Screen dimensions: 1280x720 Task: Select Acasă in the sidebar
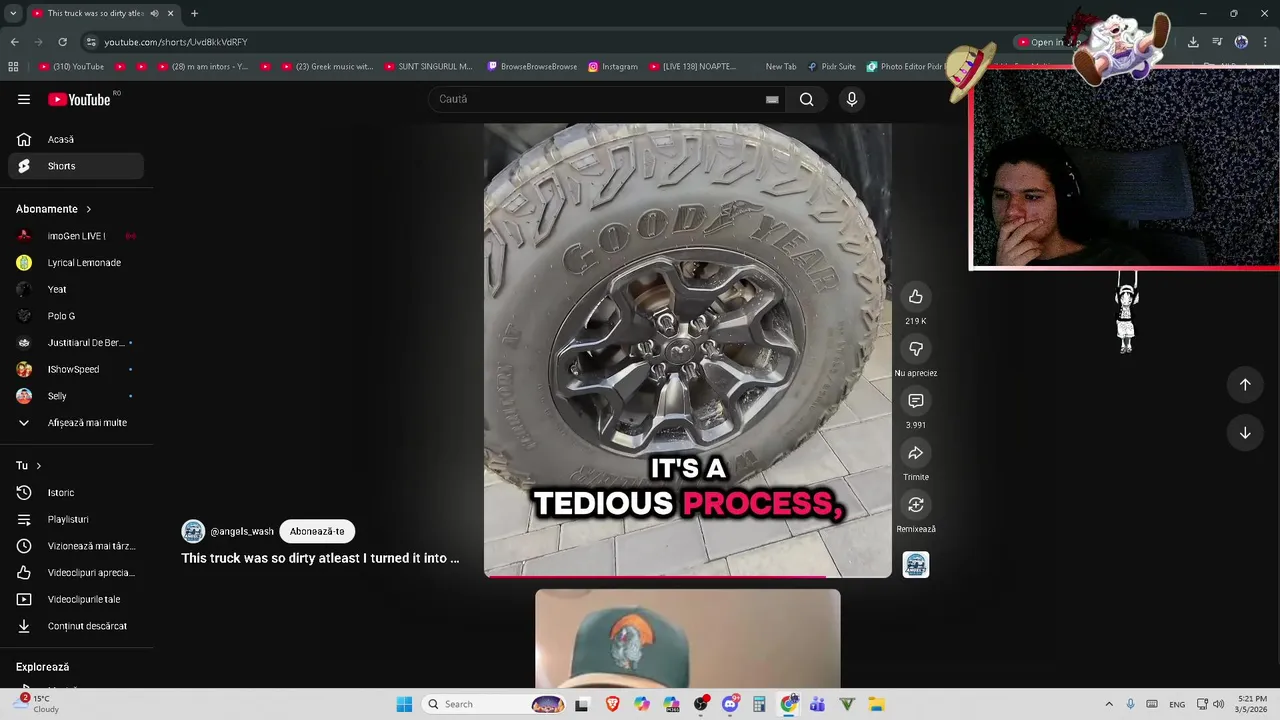click(x=76, y=139)
